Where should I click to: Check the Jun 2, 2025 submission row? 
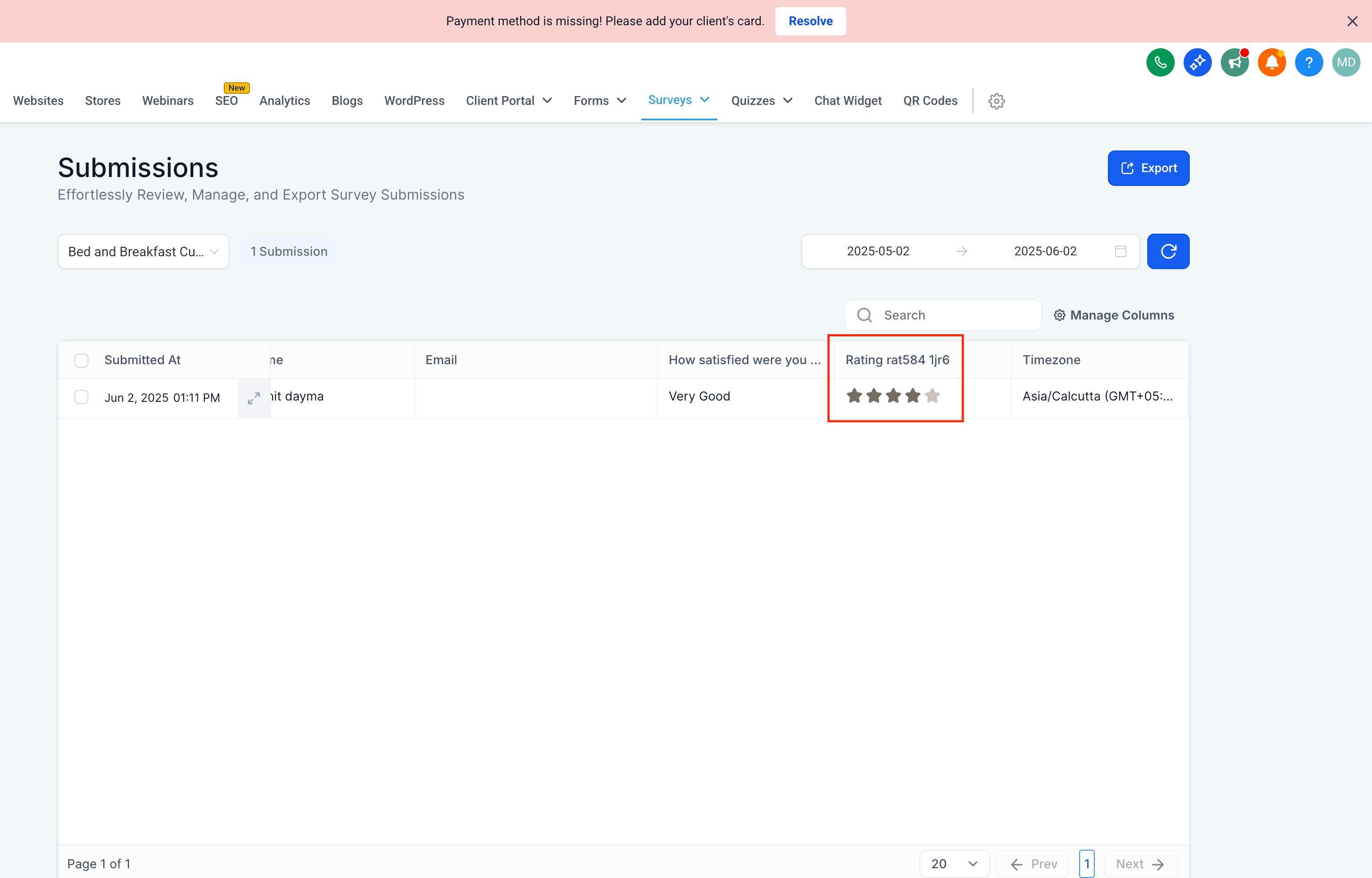click(x=81, y=397)
